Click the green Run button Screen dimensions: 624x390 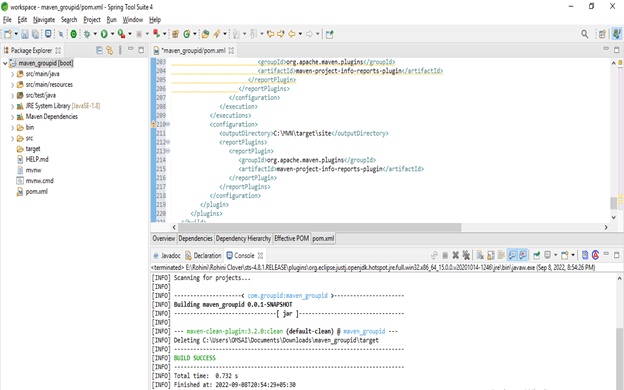tap(104, 34)
